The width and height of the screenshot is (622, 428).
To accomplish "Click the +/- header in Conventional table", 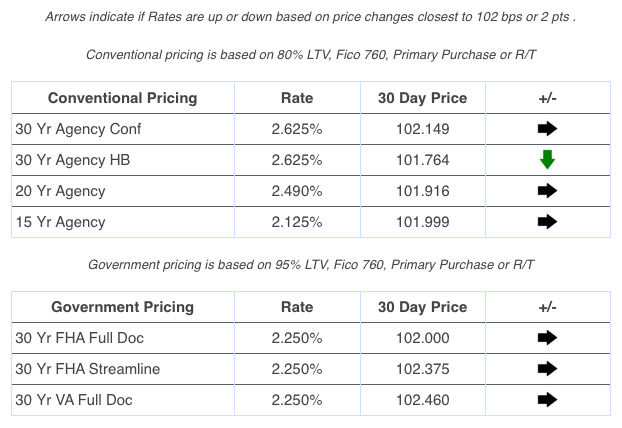I will 547,98.
